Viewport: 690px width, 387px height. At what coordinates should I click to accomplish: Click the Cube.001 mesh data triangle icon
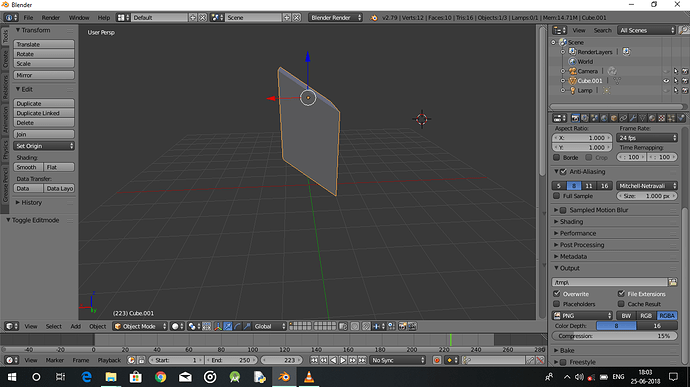617,81
